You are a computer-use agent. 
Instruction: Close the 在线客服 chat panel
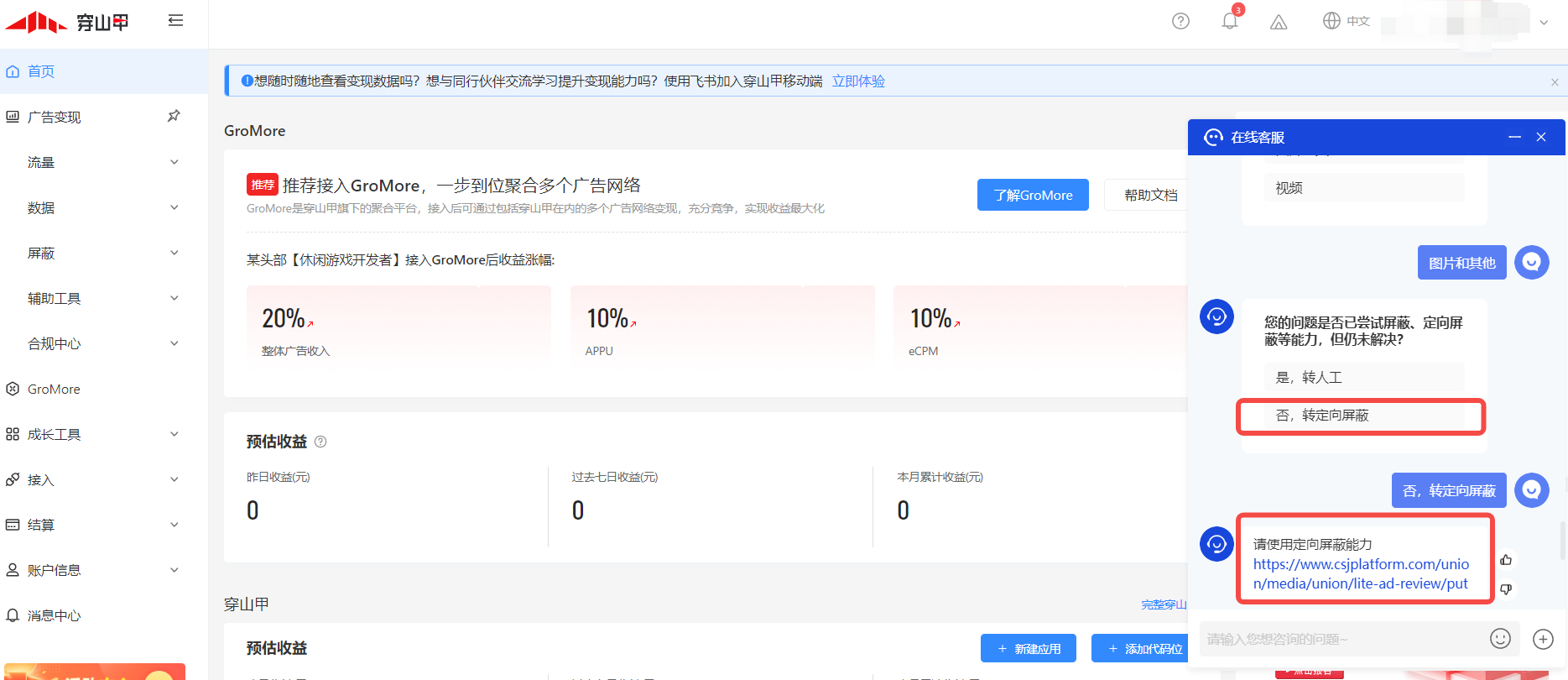[x=1541, y=137]
